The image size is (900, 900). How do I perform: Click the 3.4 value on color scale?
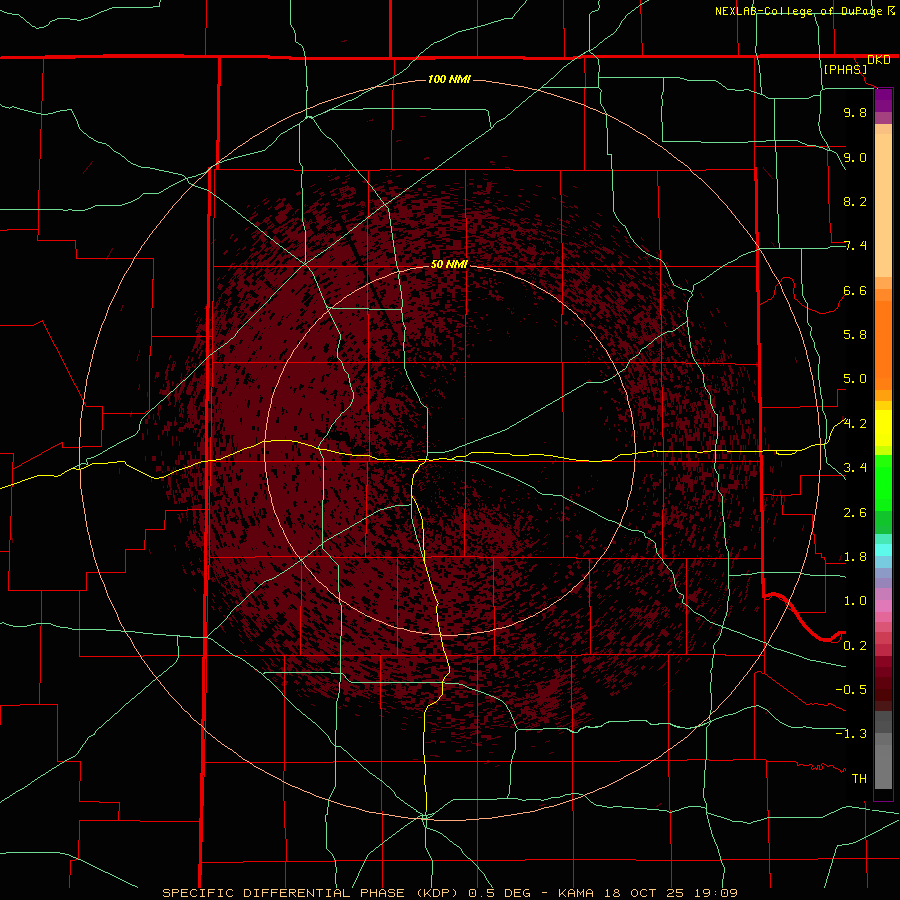click(x=855, y=468)
